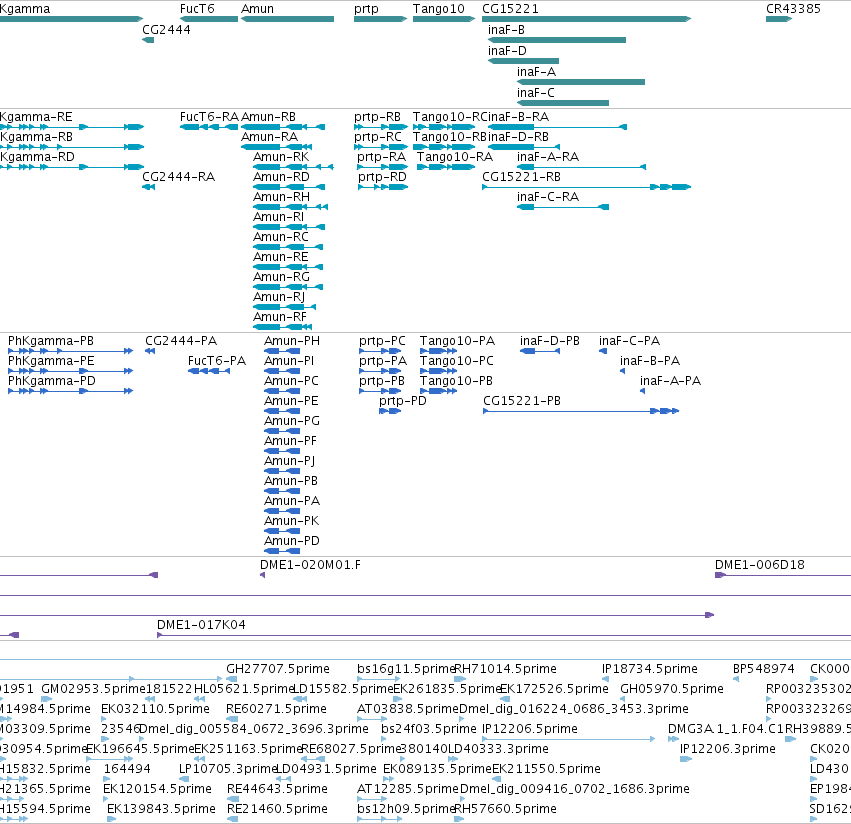Select protein CG2444-PA
This screenshot has width=851, height=824.
click(x=181, y=341)
